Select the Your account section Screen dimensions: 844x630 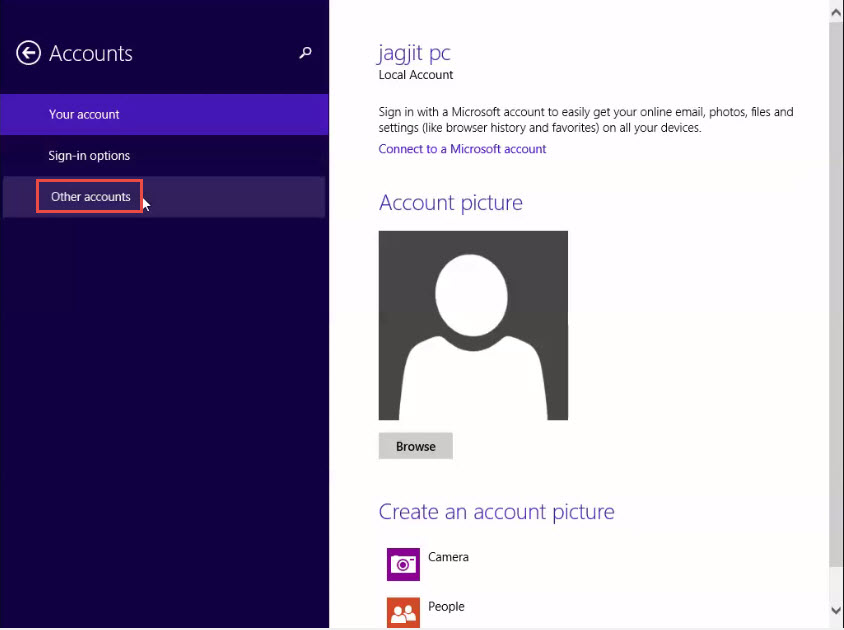pos(164,114)
